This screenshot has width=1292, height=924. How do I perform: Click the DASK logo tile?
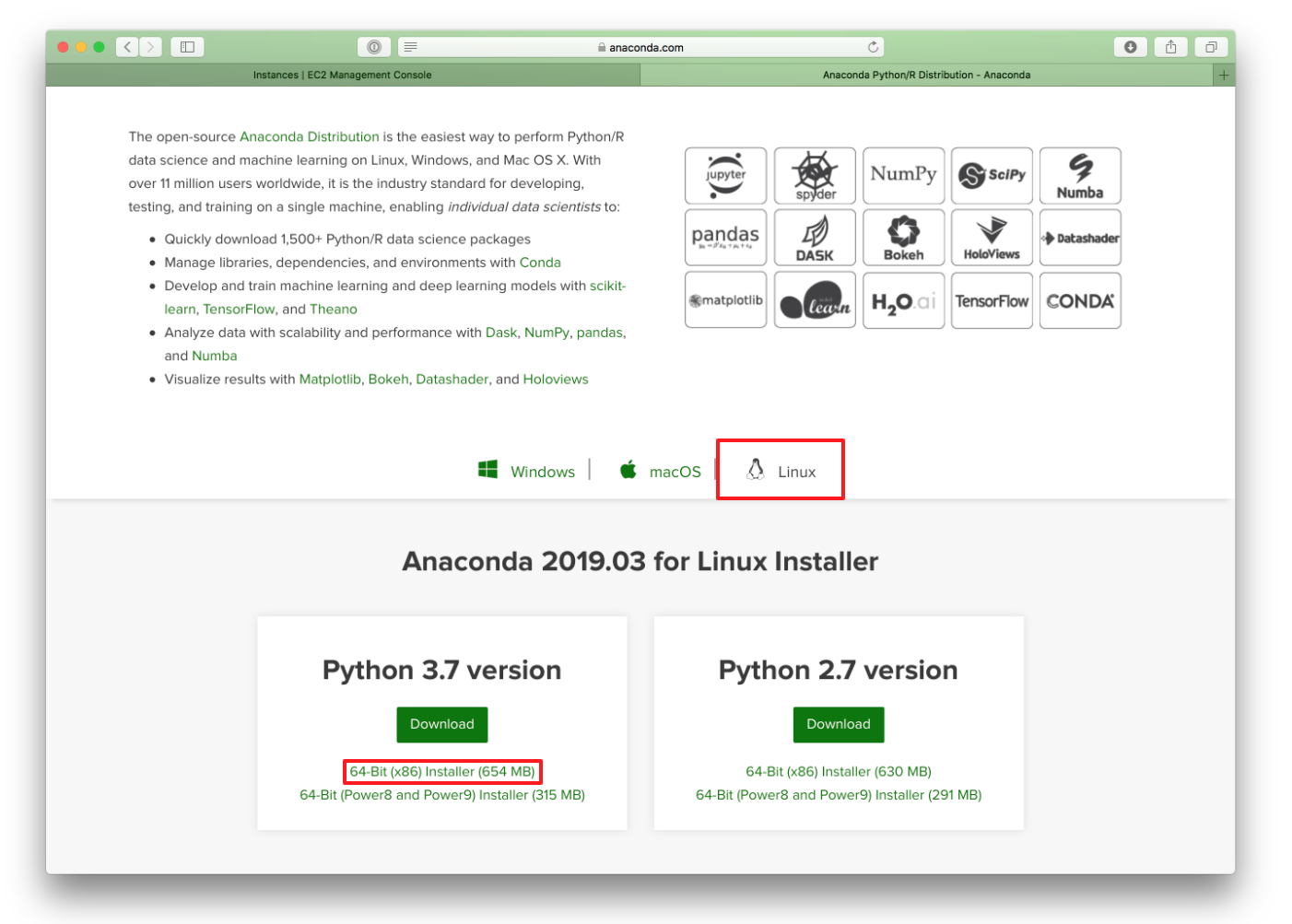[815, 238]
